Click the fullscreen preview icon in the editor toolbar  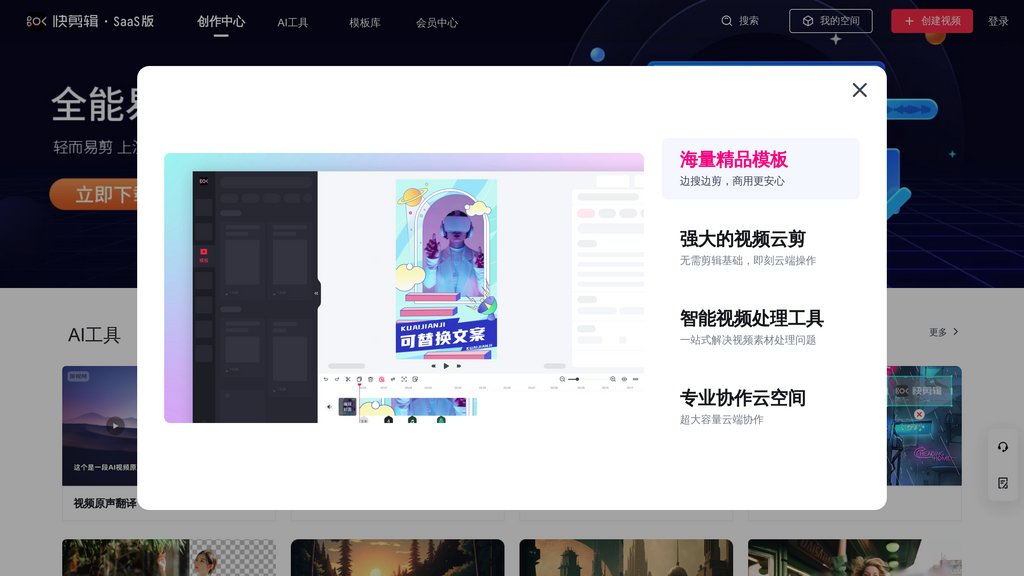(404, 380)
